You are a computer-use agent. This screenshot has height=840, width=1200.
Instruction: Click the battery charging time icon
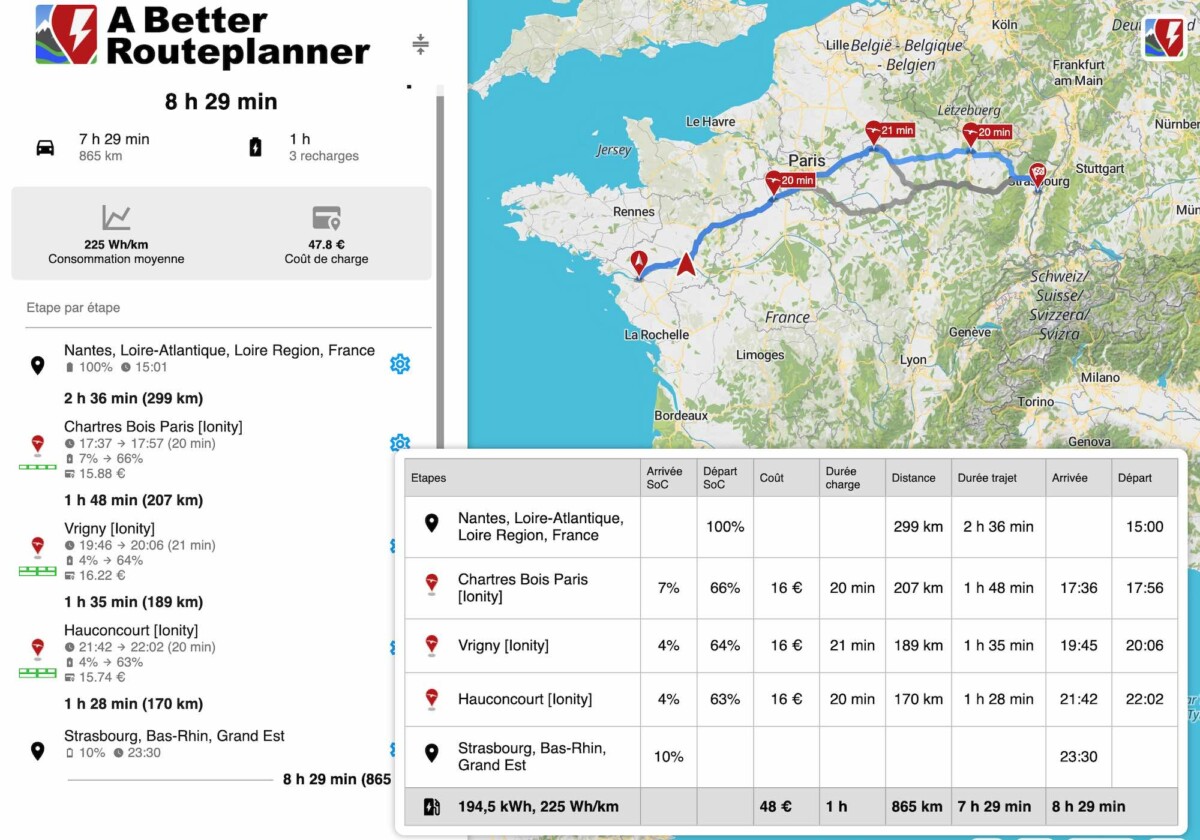pos(255,148)
